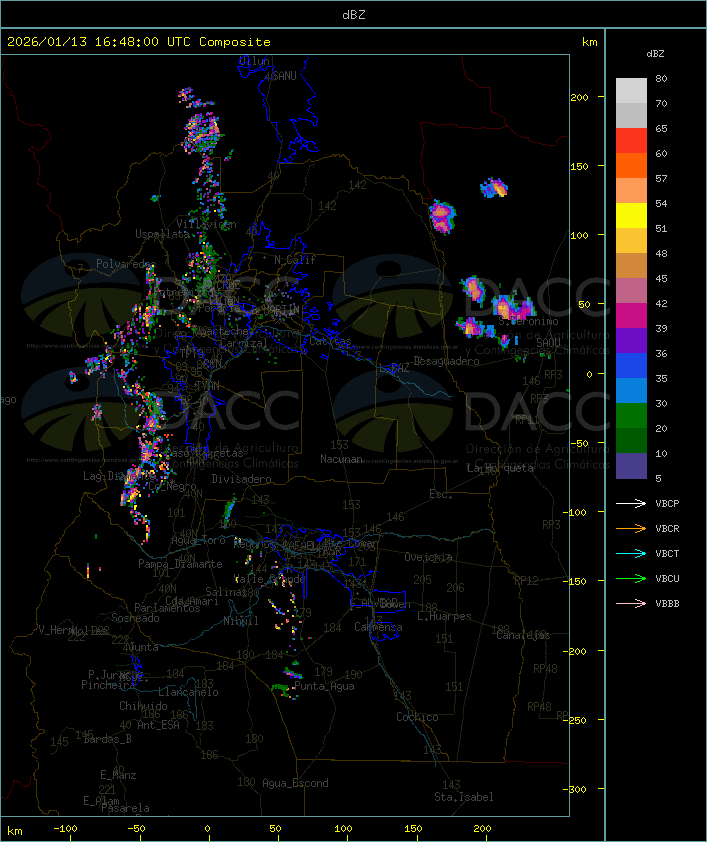Click the Sta.Isabel label on map
Image resolution: width=707 pixels, height=842 pixels.
[x=464, y=797]
